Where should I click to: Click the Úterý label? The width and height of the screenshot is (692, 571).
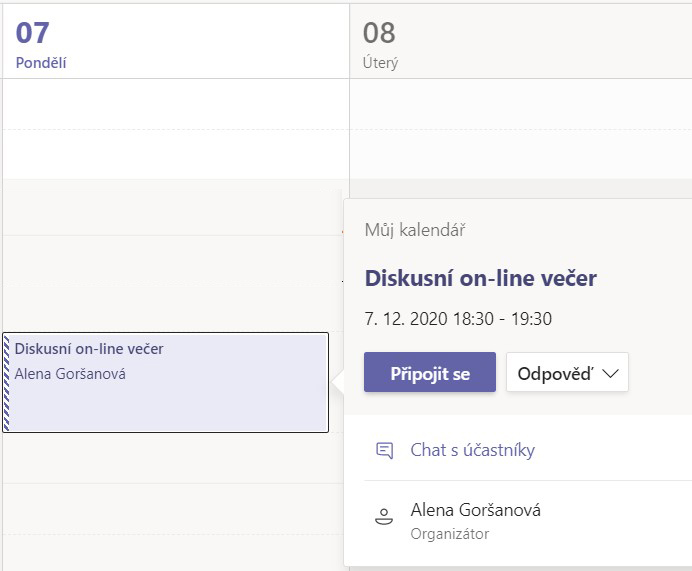coord(380,63)
